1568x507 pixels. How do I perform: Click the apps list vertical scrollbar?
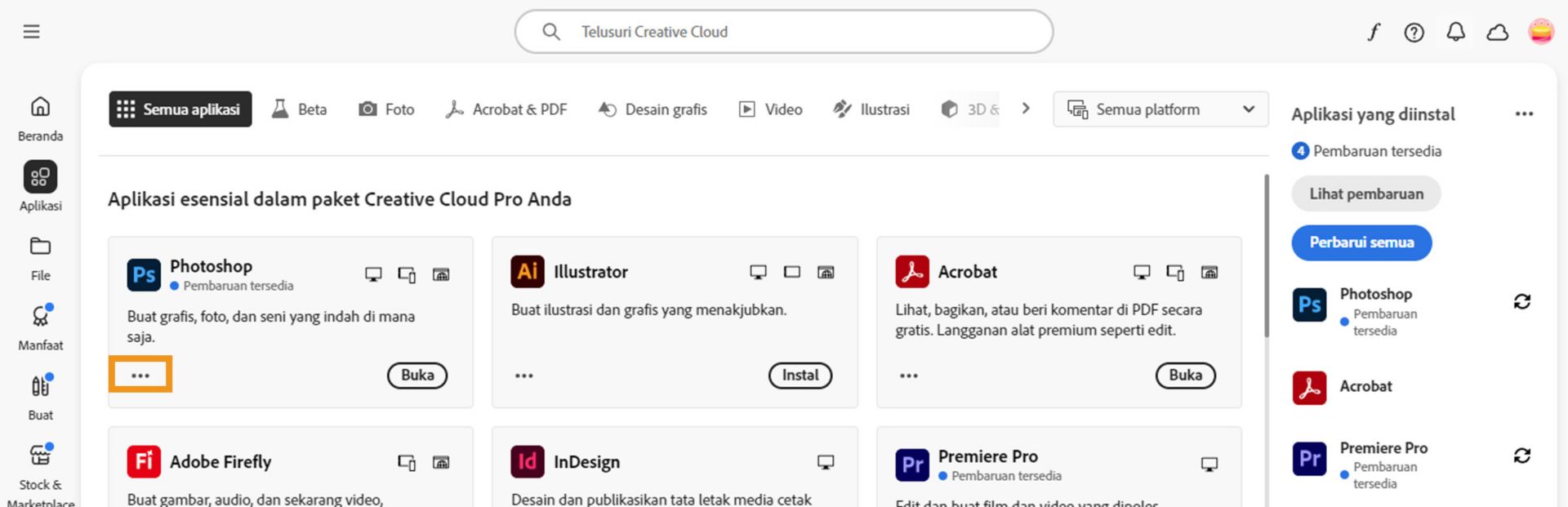pos(1267,256)
